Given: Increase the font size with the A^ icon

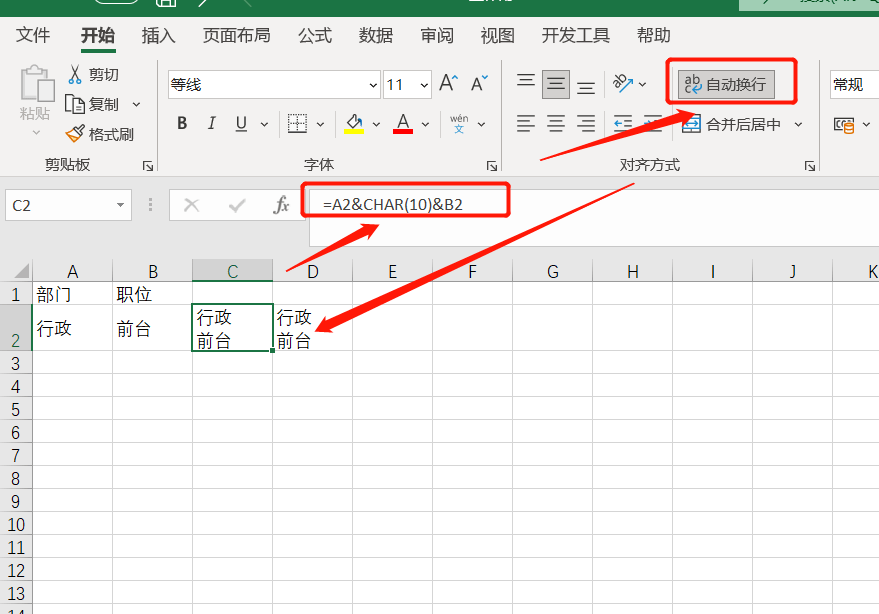Looking at the screenshot, I should click(447, 84).
